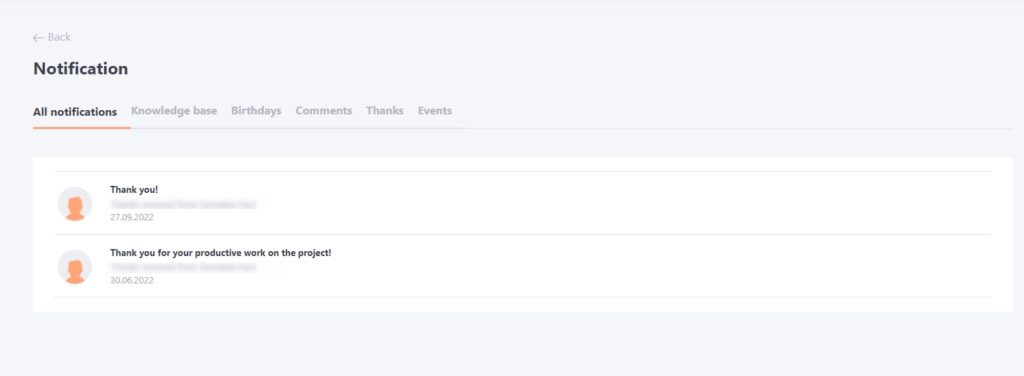The width and height of the screenshot is (1024, 376).
Task: Switch to the Thanks tab
Action: point(385,111)
